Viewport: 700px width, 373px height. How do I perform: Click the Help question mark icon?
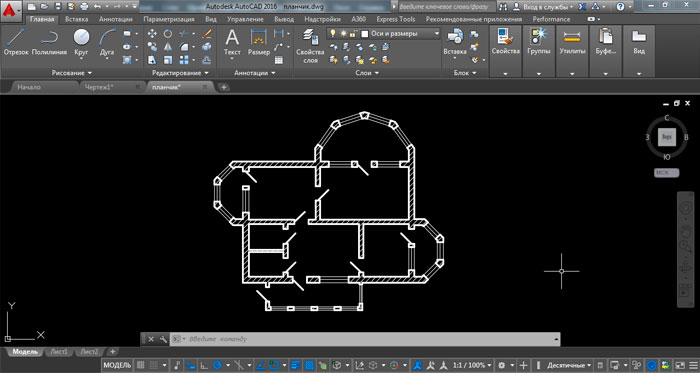(x=620, y=7)
